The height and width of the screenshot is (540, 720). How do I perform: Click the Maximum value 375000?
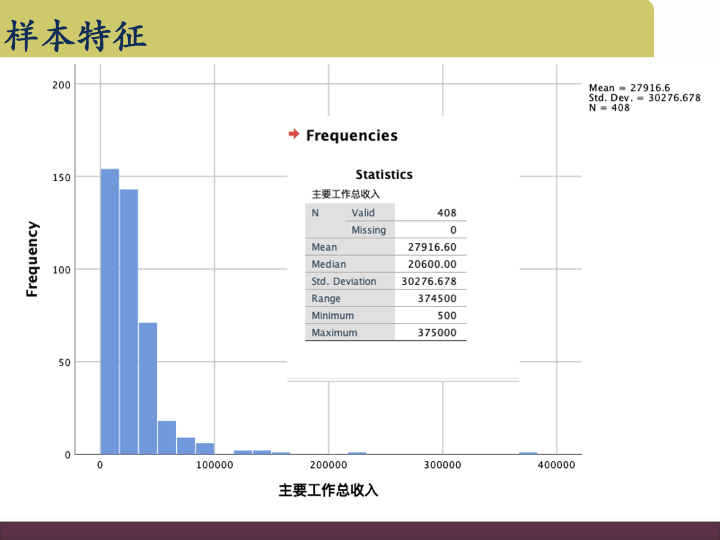click(437, 333)
